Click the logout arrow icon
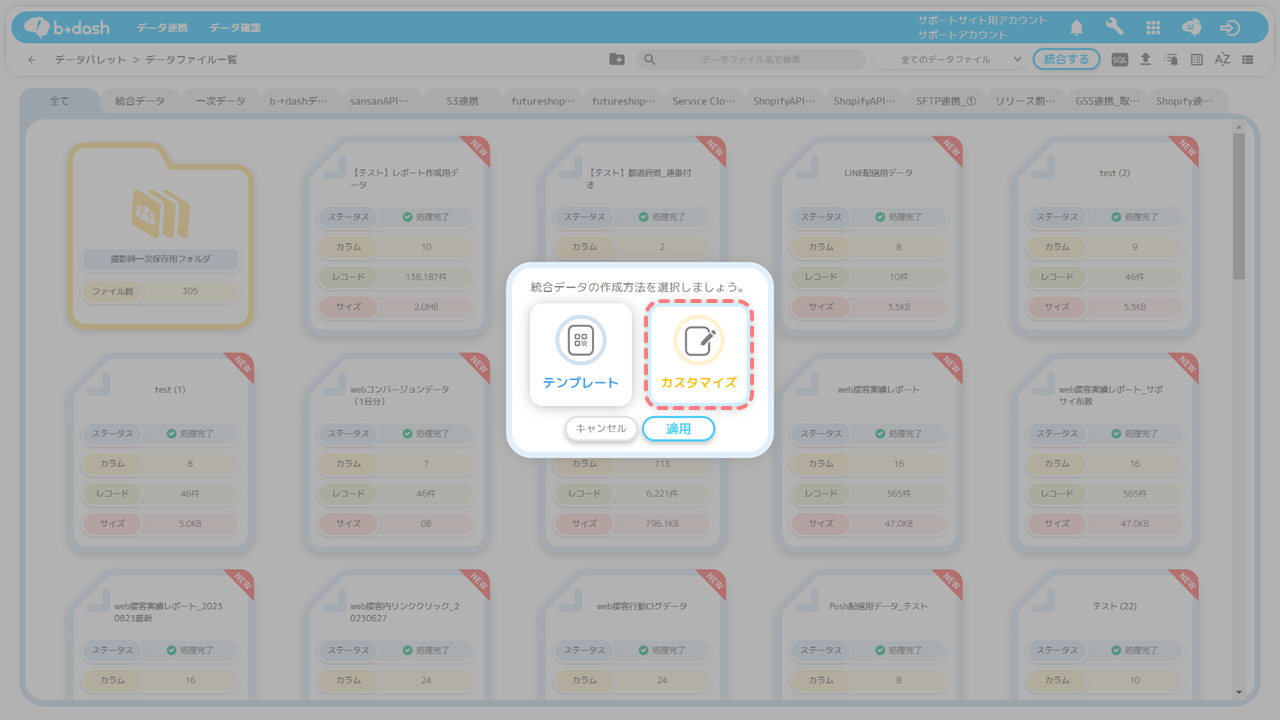1280x720 pixels. click(1230, 28)
